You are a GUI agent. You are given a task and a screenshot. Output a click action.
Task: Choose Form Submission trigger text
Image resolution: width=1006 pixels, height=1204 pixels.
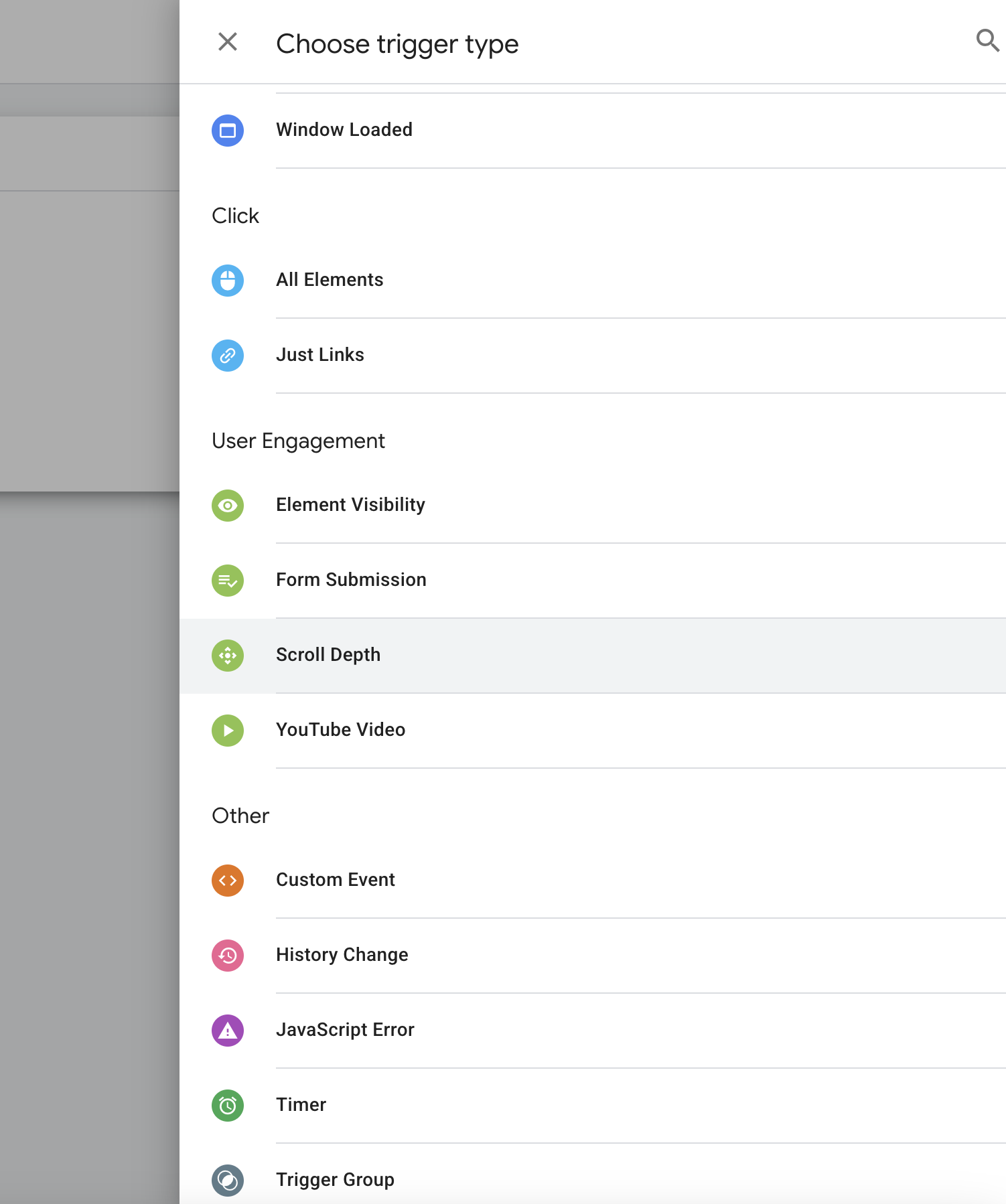pyautogui.click(x=351, y=580)
